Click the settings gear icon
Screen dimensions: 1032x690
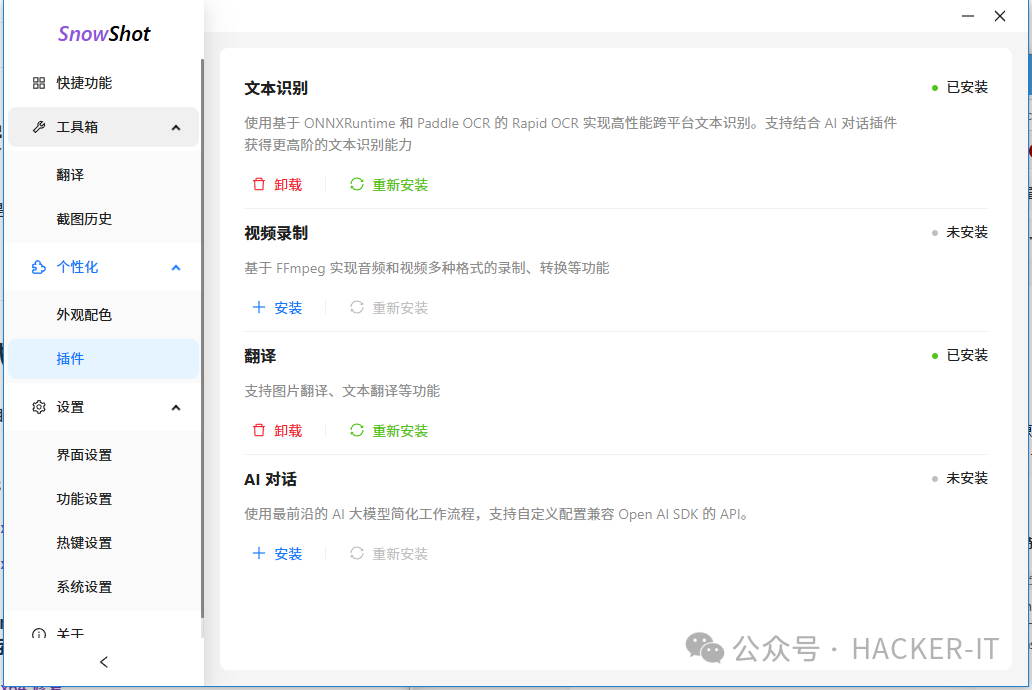(x=39, y=407)
